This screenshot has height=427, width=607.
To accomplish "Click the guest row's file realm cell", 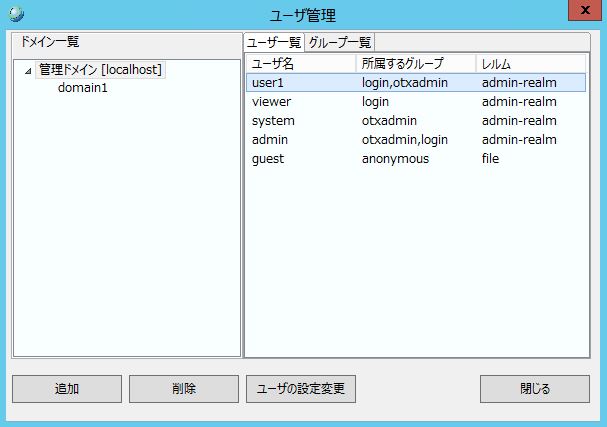I will coord(490,159).
